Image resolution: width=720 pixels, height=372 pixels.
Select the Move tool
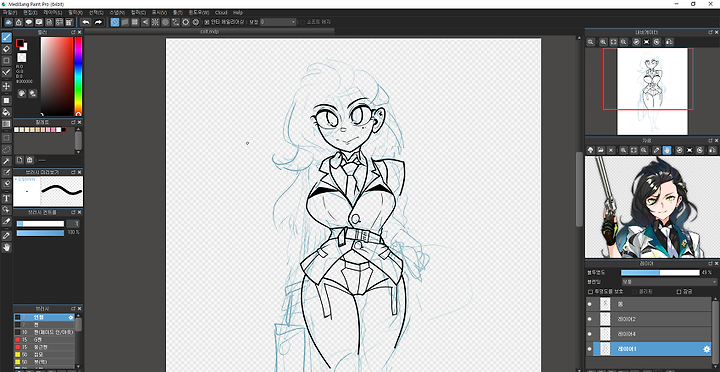pos(6,86)
